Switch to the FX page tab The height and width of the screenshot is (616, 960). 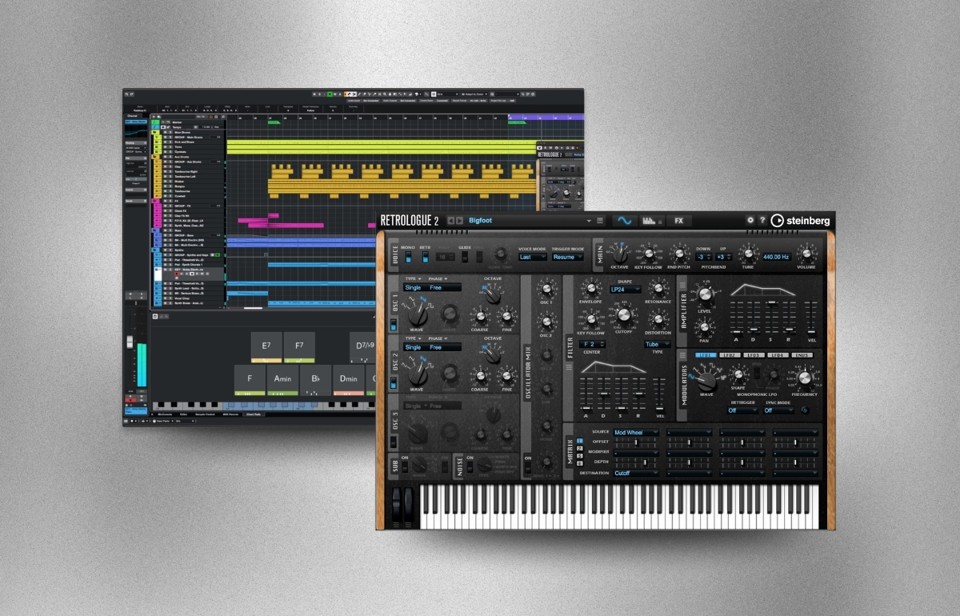678,220
